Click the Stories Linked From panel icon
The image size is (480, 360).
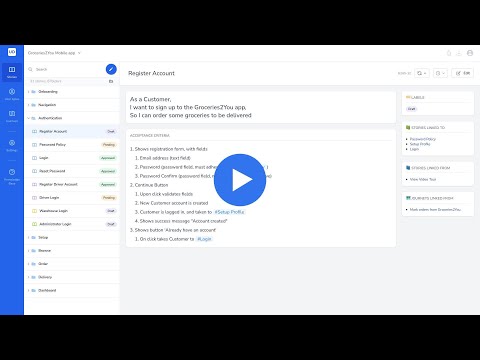(408, 168)
